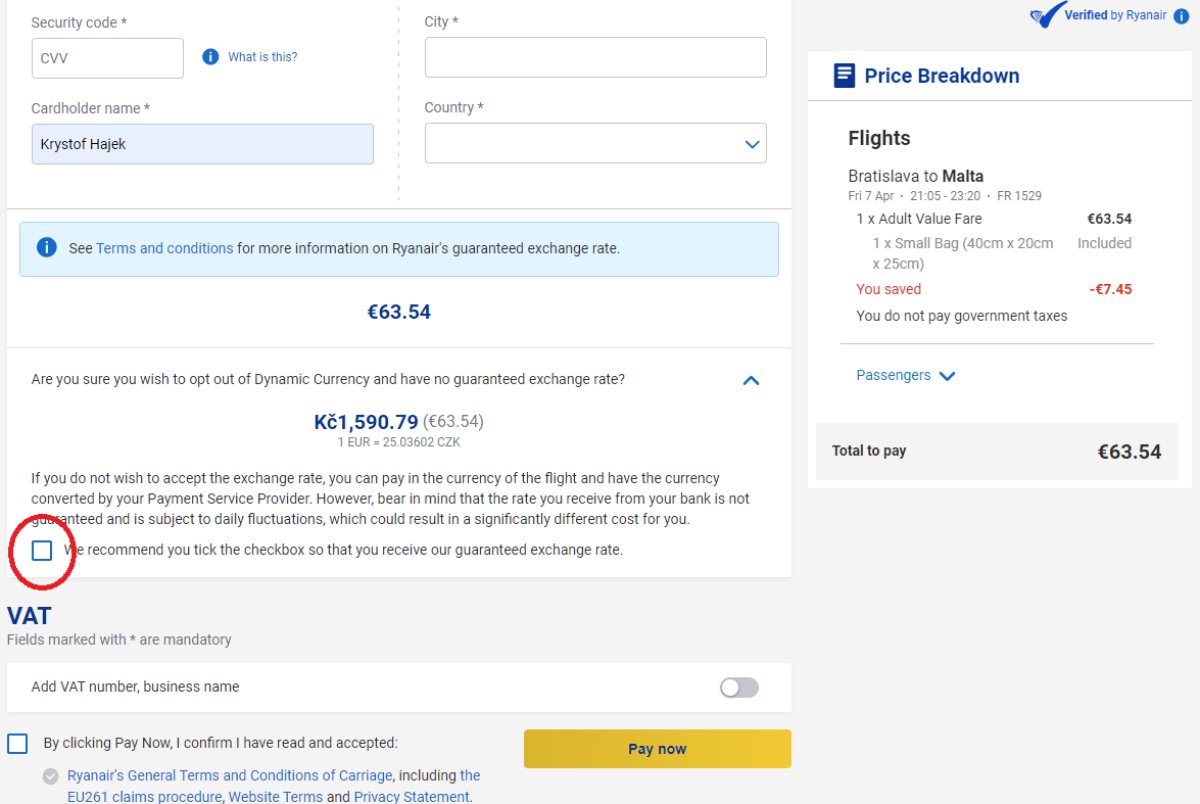The height and width of the screenshot is (804, 1200).
Task: Open the Privacy Statement link
Action: coord(411,796)
